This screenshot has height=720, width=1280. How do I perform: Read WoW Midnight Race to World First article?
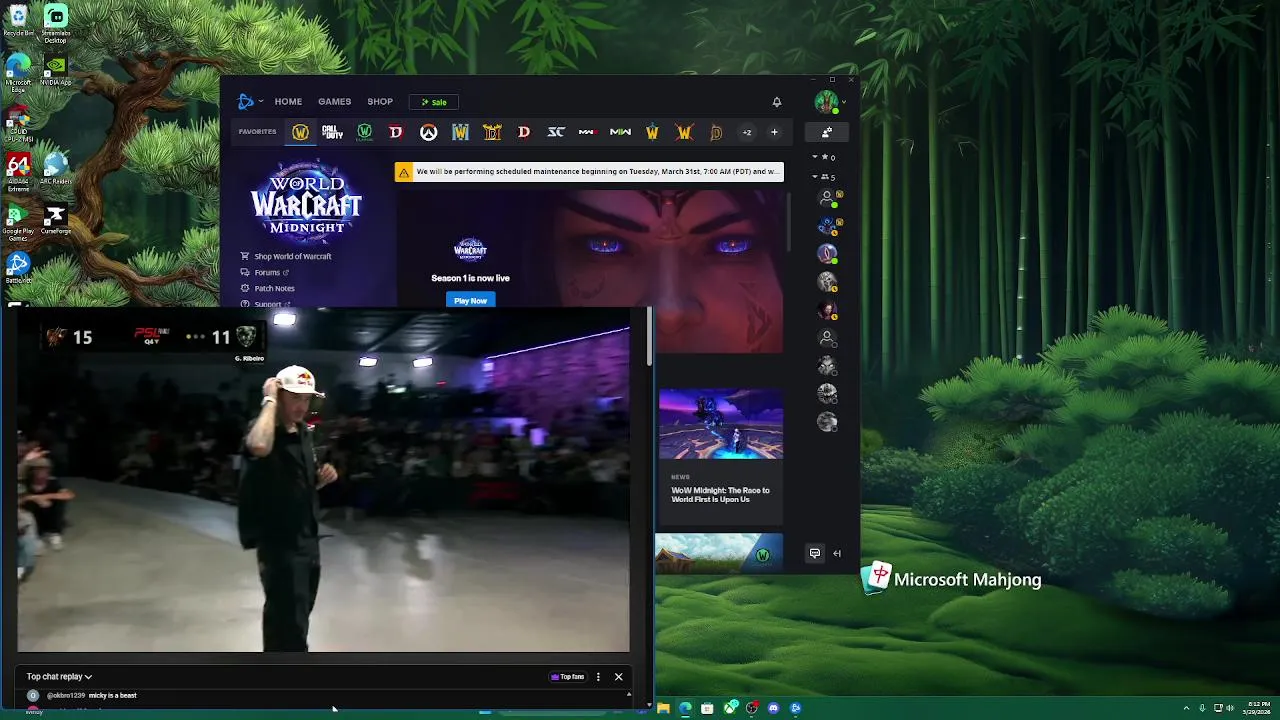coord(720,495)
